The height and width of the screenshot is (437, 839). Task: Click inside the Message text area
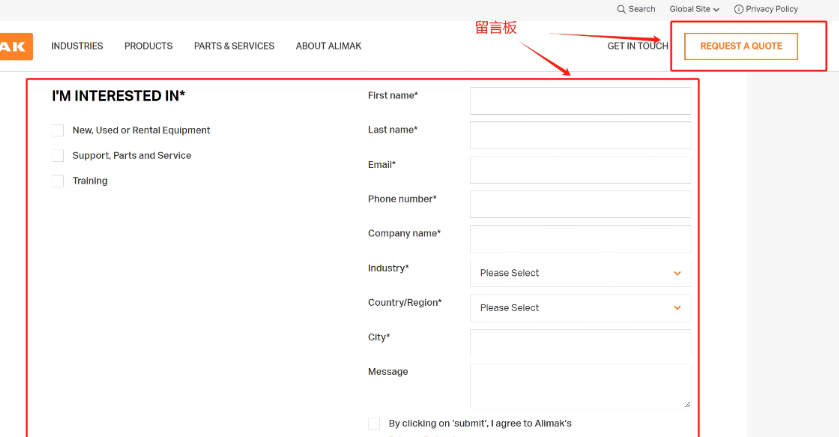pyautogui.click(x=580, y=386)
